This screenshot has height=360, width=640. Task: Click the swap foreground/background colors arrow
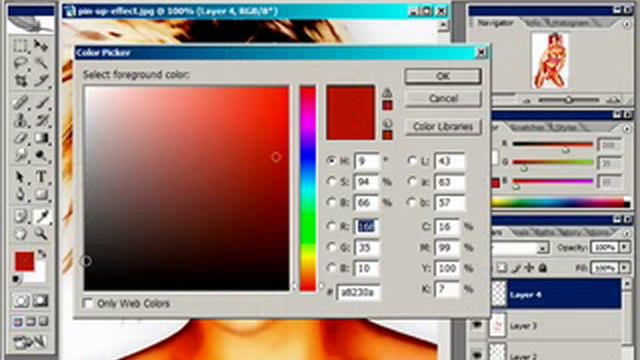42,254
